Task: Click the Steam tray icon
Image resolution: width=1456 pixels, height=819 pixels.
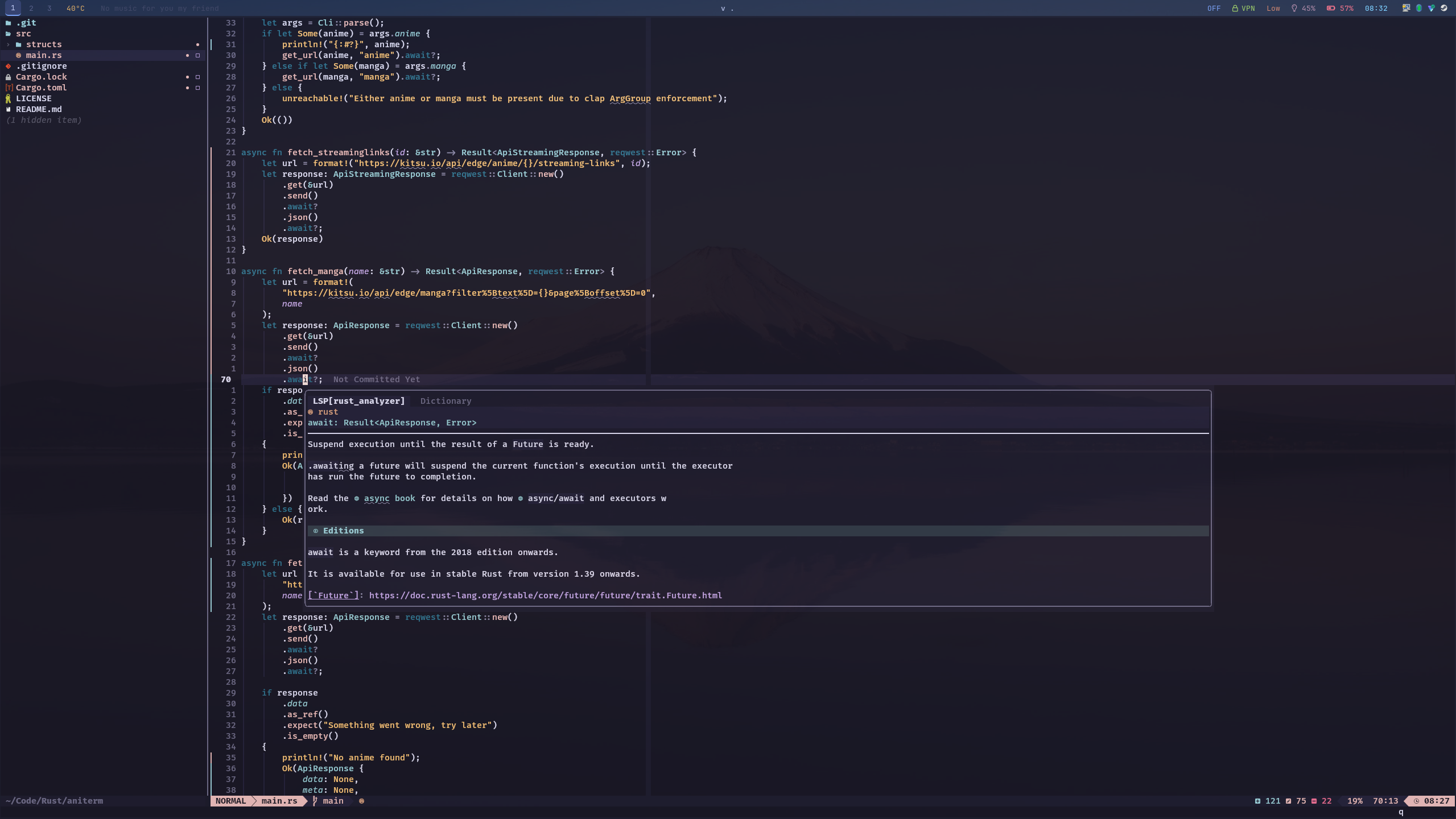Action: (x=1443, y=8)
